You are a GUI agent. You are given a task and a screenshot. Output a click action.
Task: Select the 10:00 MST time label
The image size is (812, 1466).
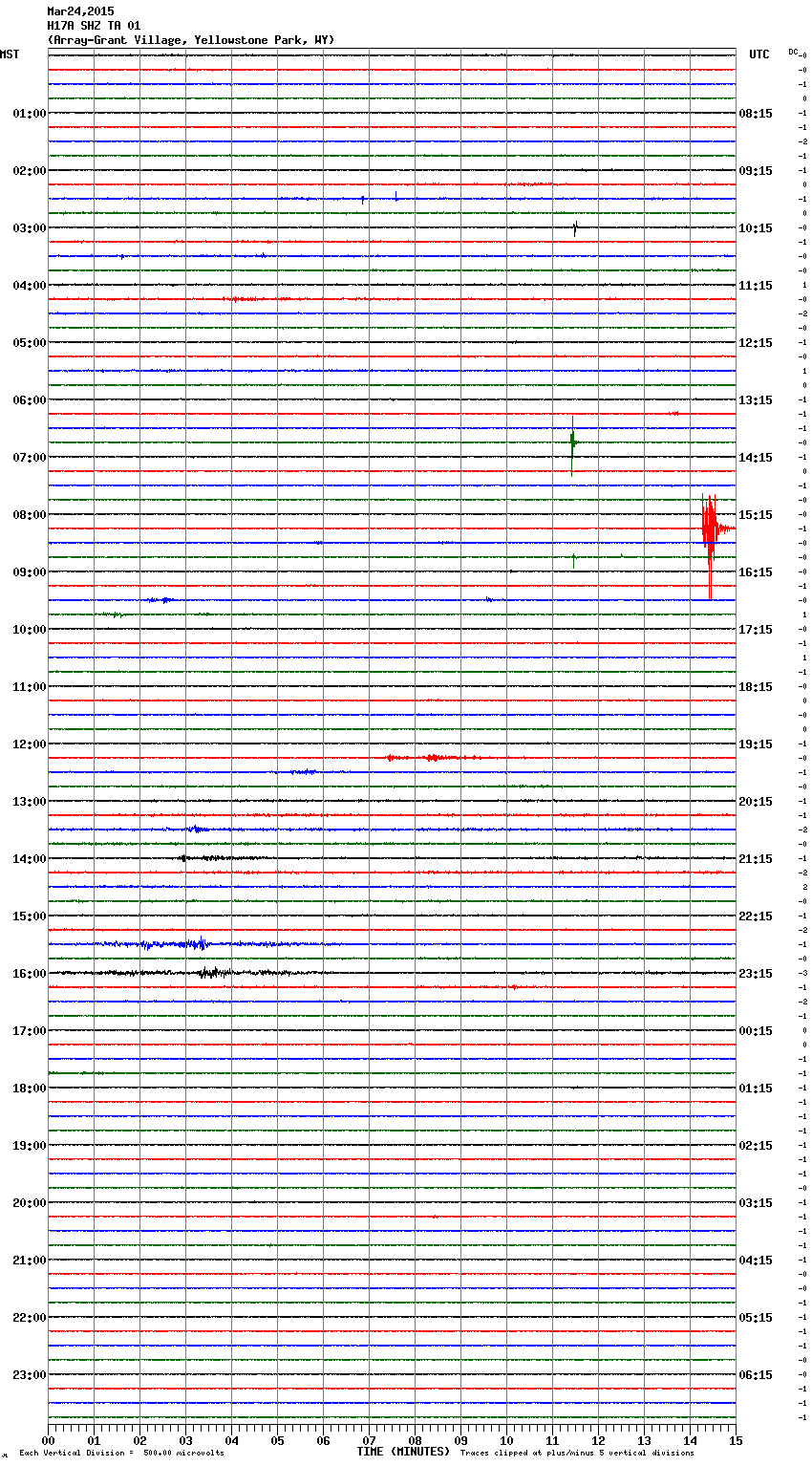tap(30, 630)
